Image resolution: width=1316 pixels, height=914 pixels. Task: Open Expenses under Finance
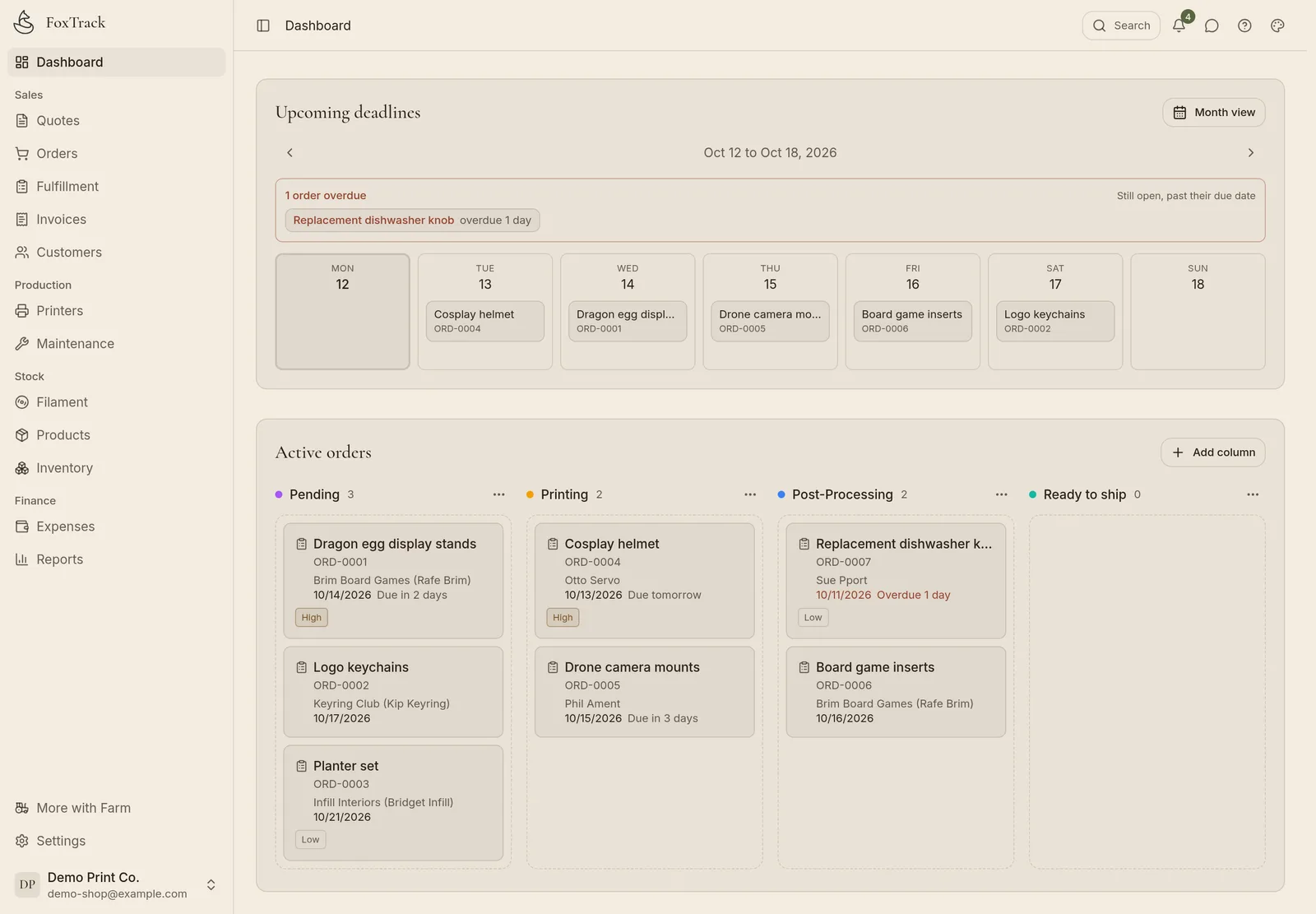tap(117, 527)
